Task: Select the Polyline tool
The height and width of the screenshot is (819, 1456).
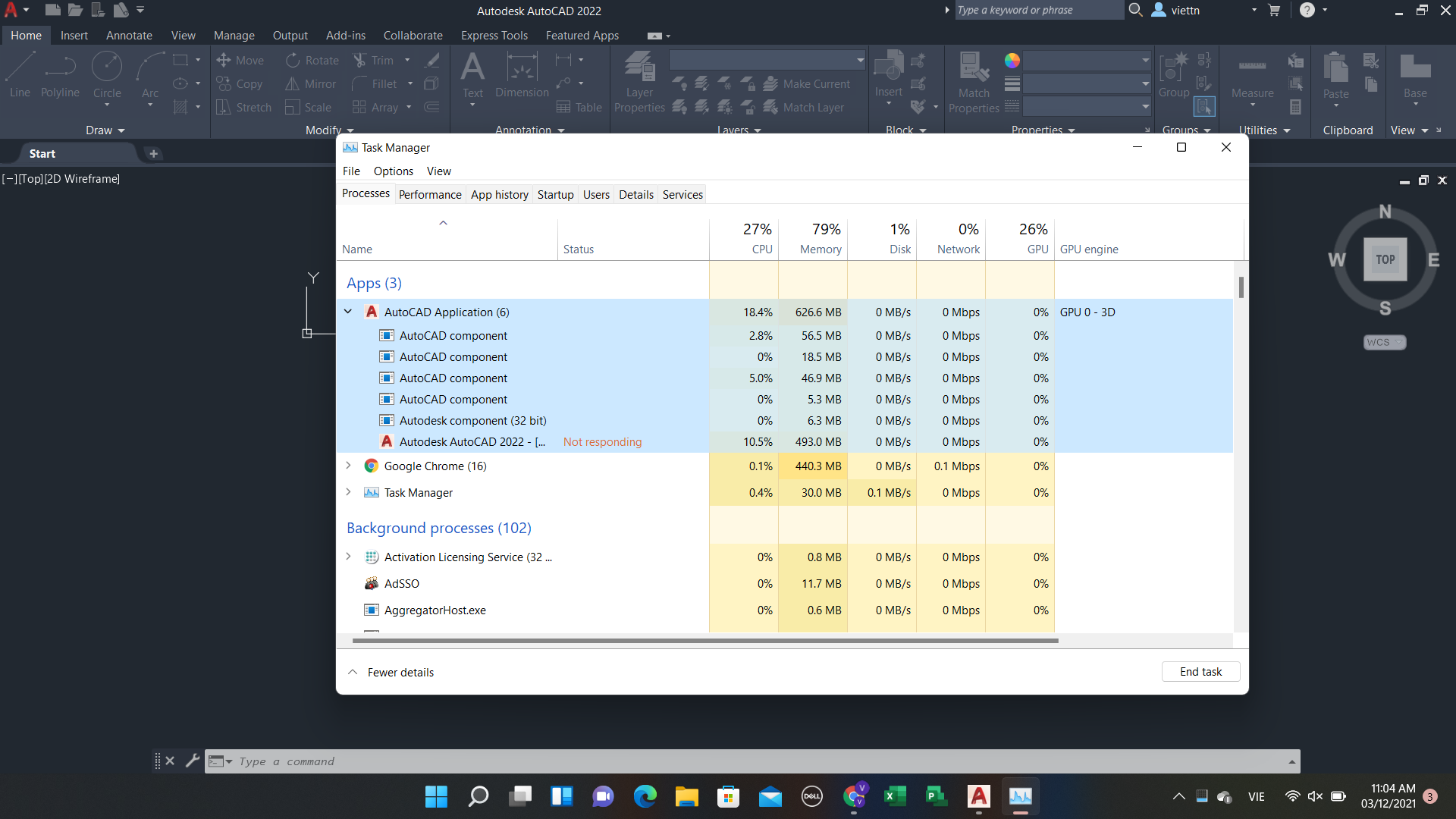Action: 60,74
